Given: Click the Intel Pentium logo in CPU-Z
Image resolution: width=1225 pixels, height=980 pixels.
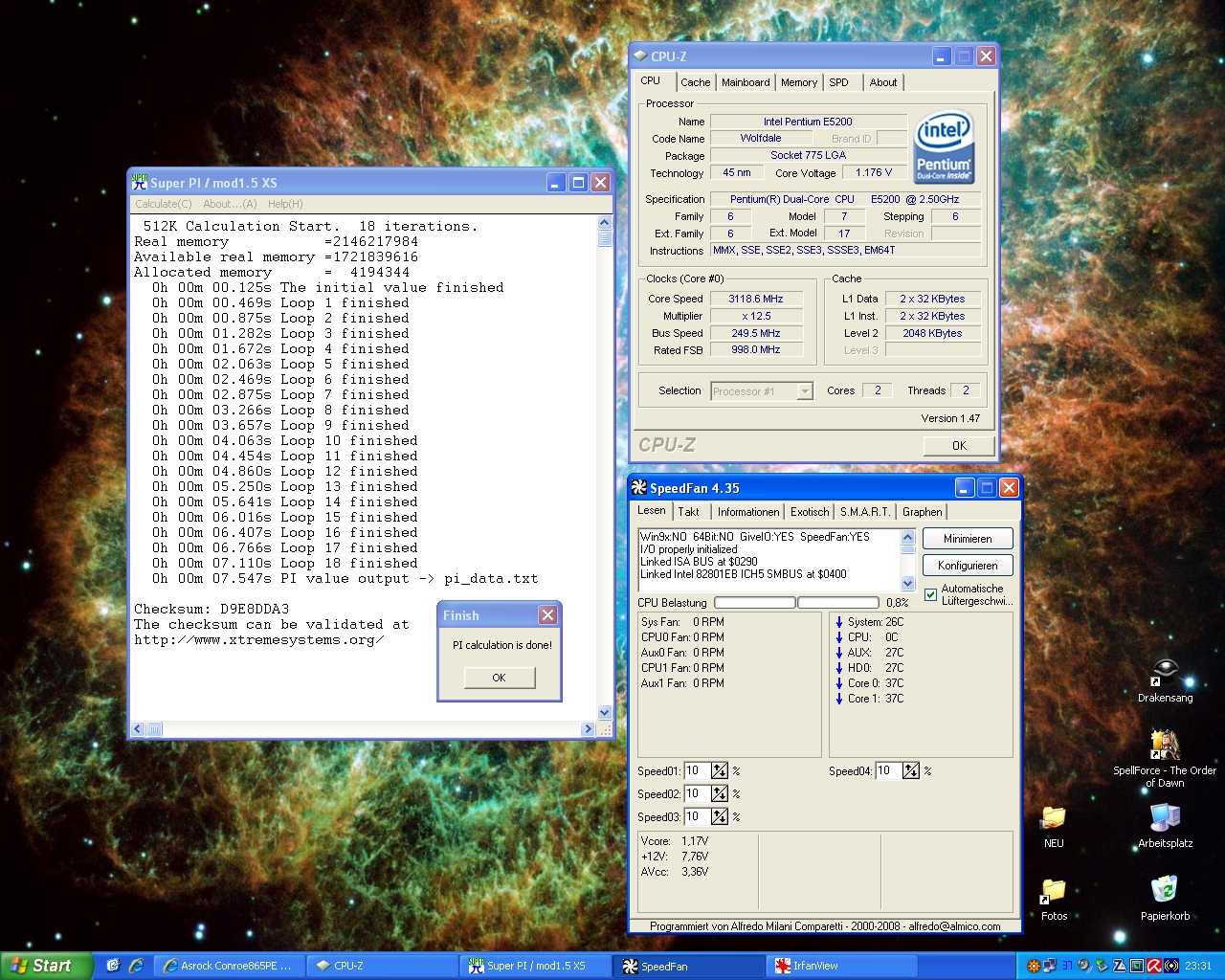Looking at the screenshot, I should tap(944, 146).
